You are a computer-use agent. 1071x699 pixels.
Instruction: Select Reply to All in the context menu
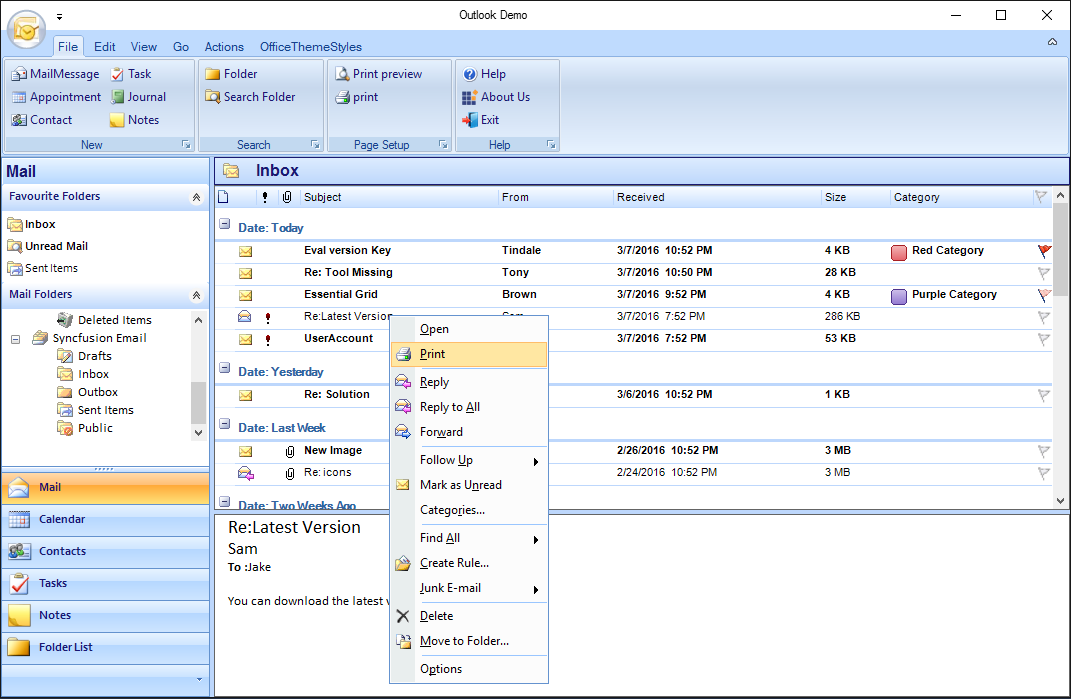point(470,407)
